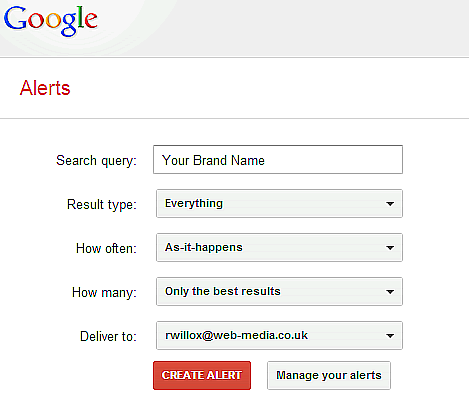Click the 'Result type:' label
This screenshot has width=469, height=402.
(102, 205)
